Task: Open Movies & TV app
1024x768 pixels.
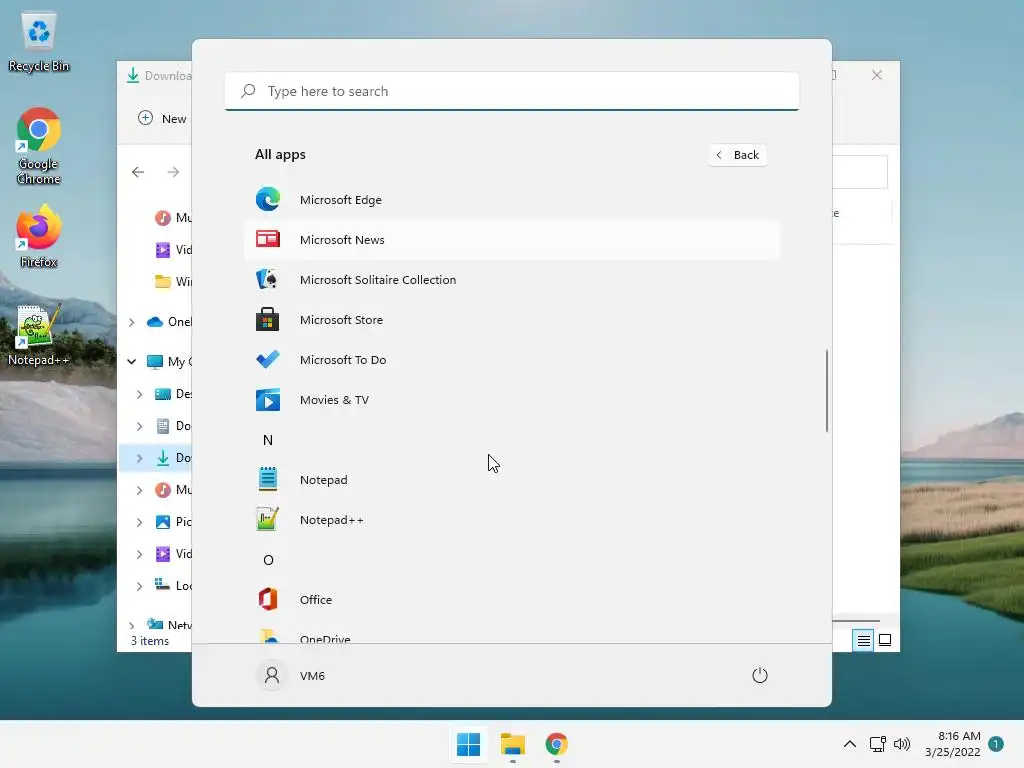Action: coord(512,400)
